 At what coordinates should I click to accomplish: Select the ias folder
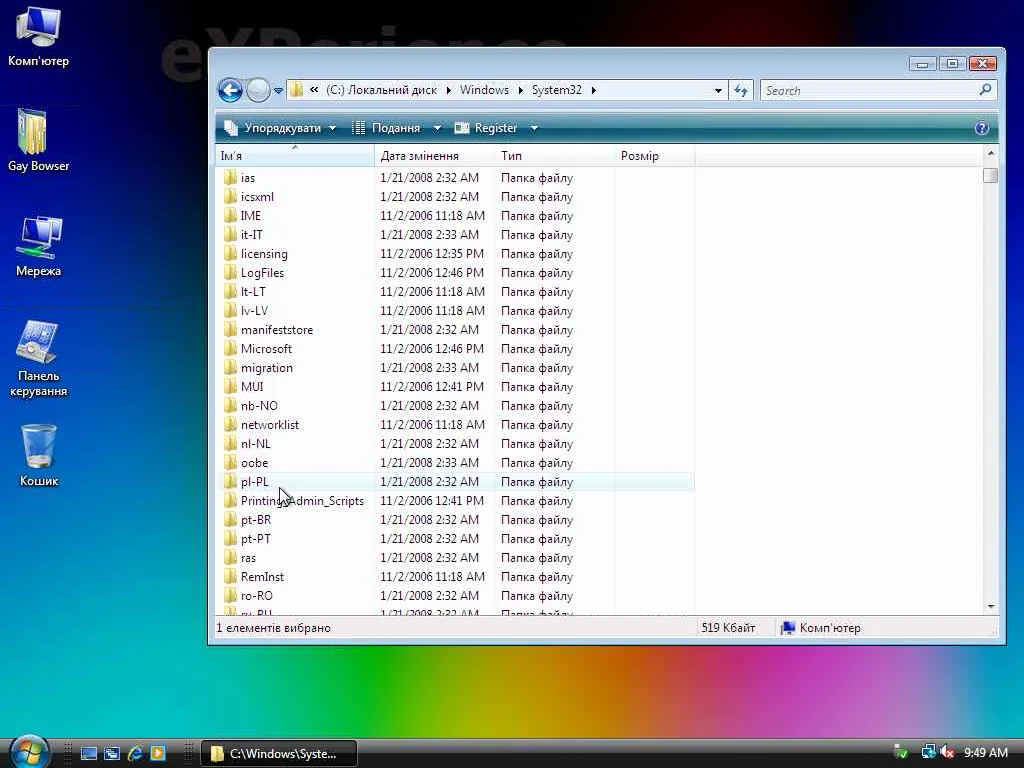(x=248, y=178)
